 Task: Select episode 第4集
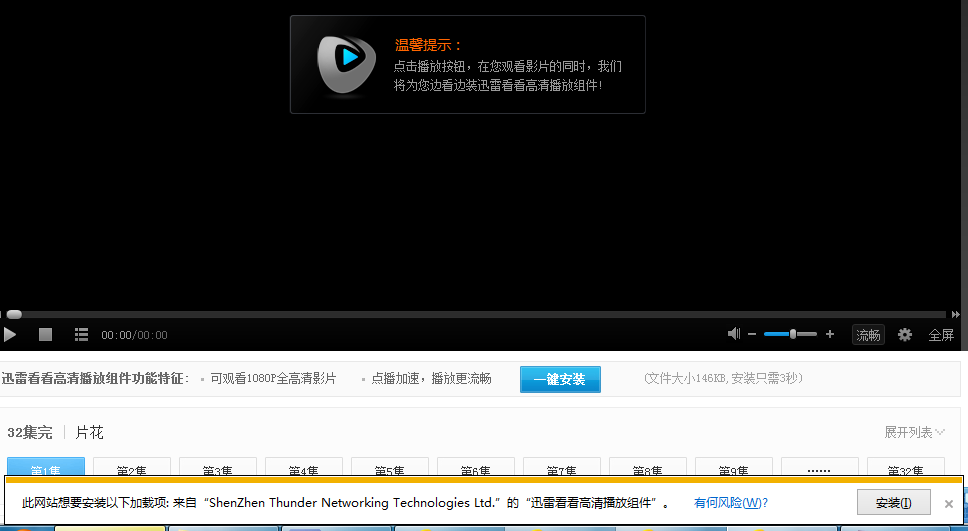(x=304, y=467)
